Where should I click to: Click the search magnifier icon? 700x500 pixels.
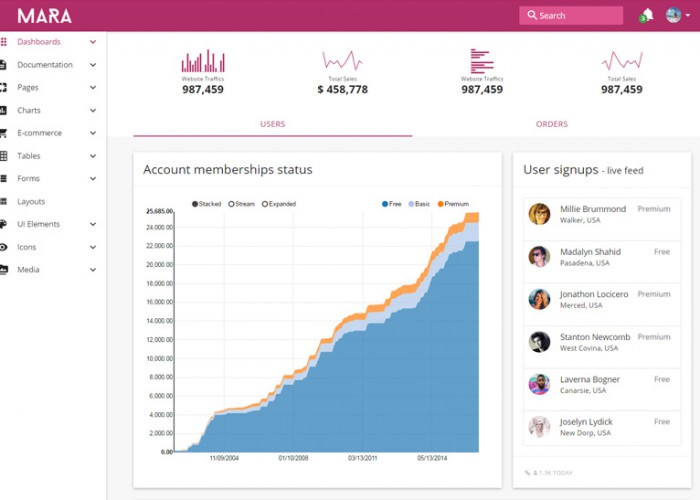532,15
